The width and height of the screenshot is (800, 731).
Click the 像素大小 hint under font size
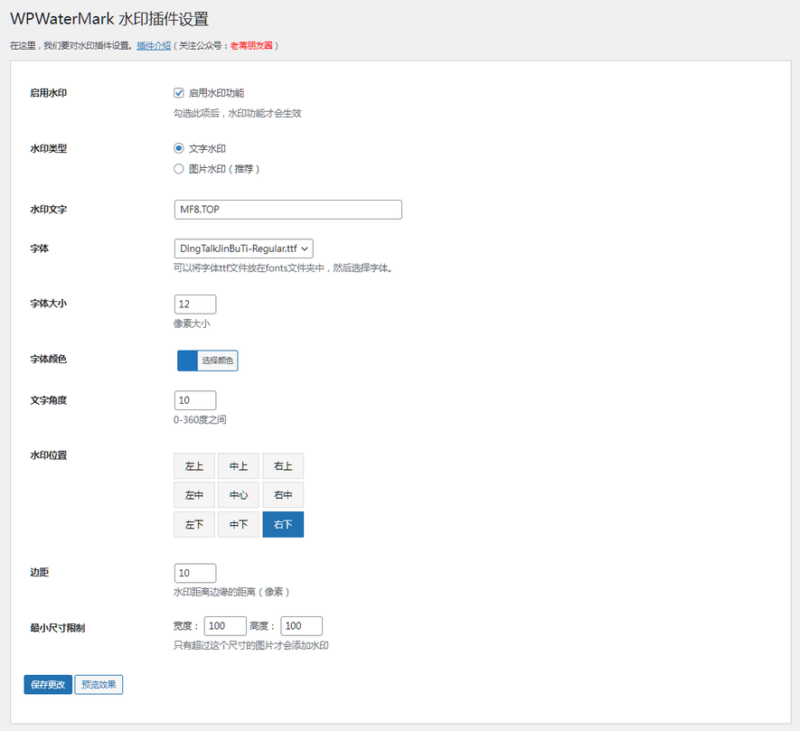(191, 323)
